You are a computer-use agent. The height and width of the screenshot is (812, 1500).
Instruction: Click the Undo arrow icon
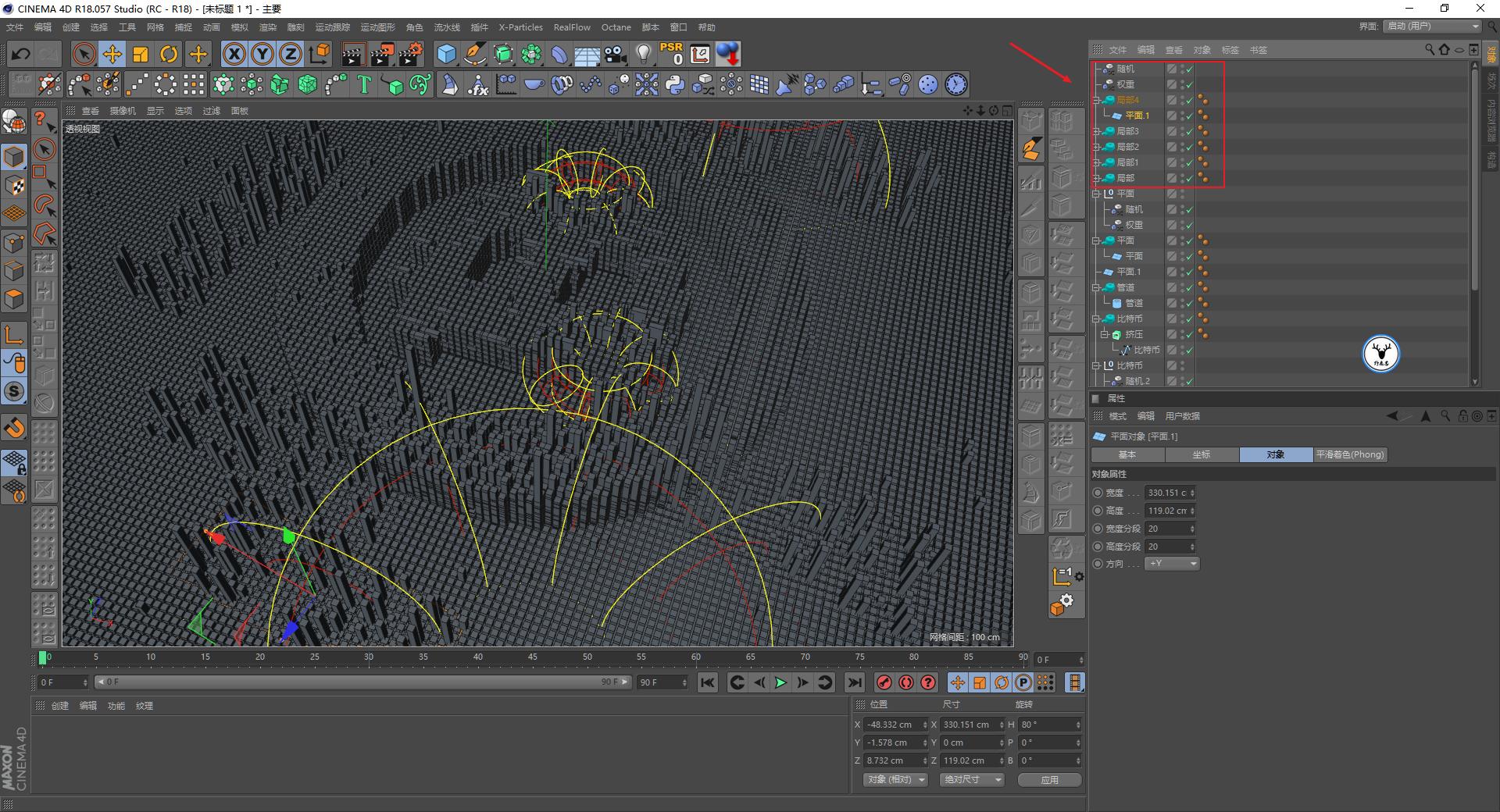[x=21, y=54]
